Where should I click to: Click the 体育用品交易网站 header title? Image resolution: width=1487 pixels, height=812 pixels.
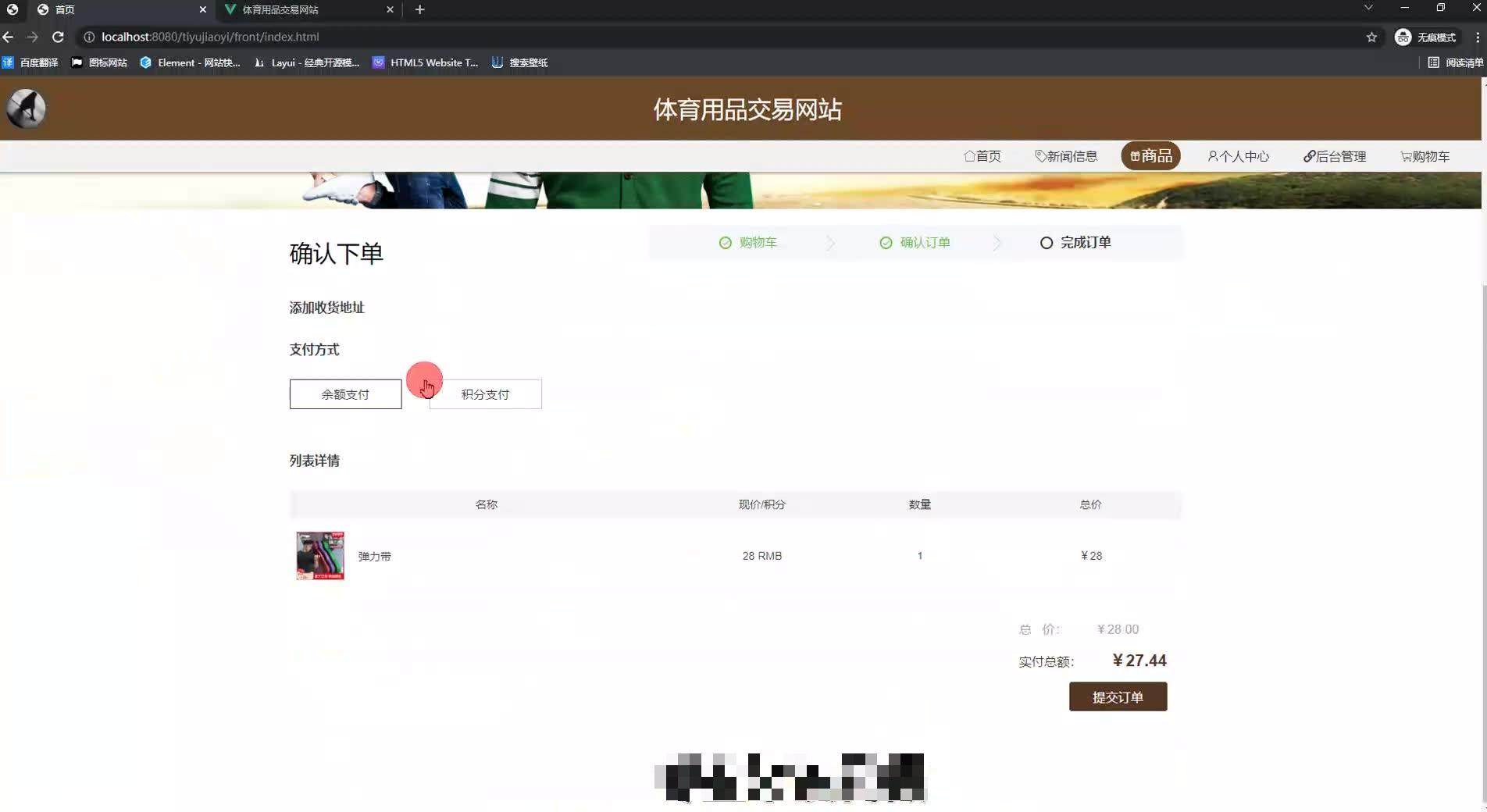tap(747, 109)
